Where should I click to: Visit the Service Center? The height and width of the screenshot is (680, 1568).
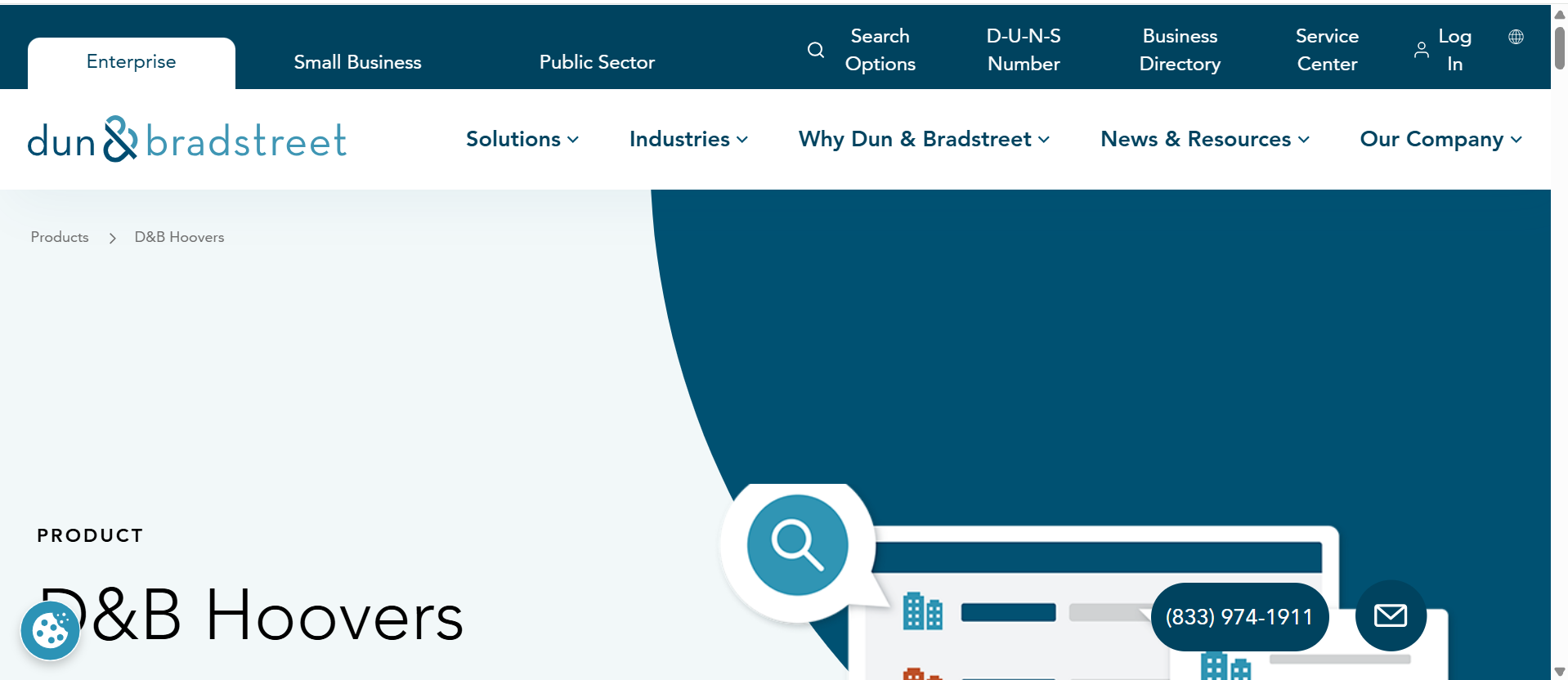1327,50
